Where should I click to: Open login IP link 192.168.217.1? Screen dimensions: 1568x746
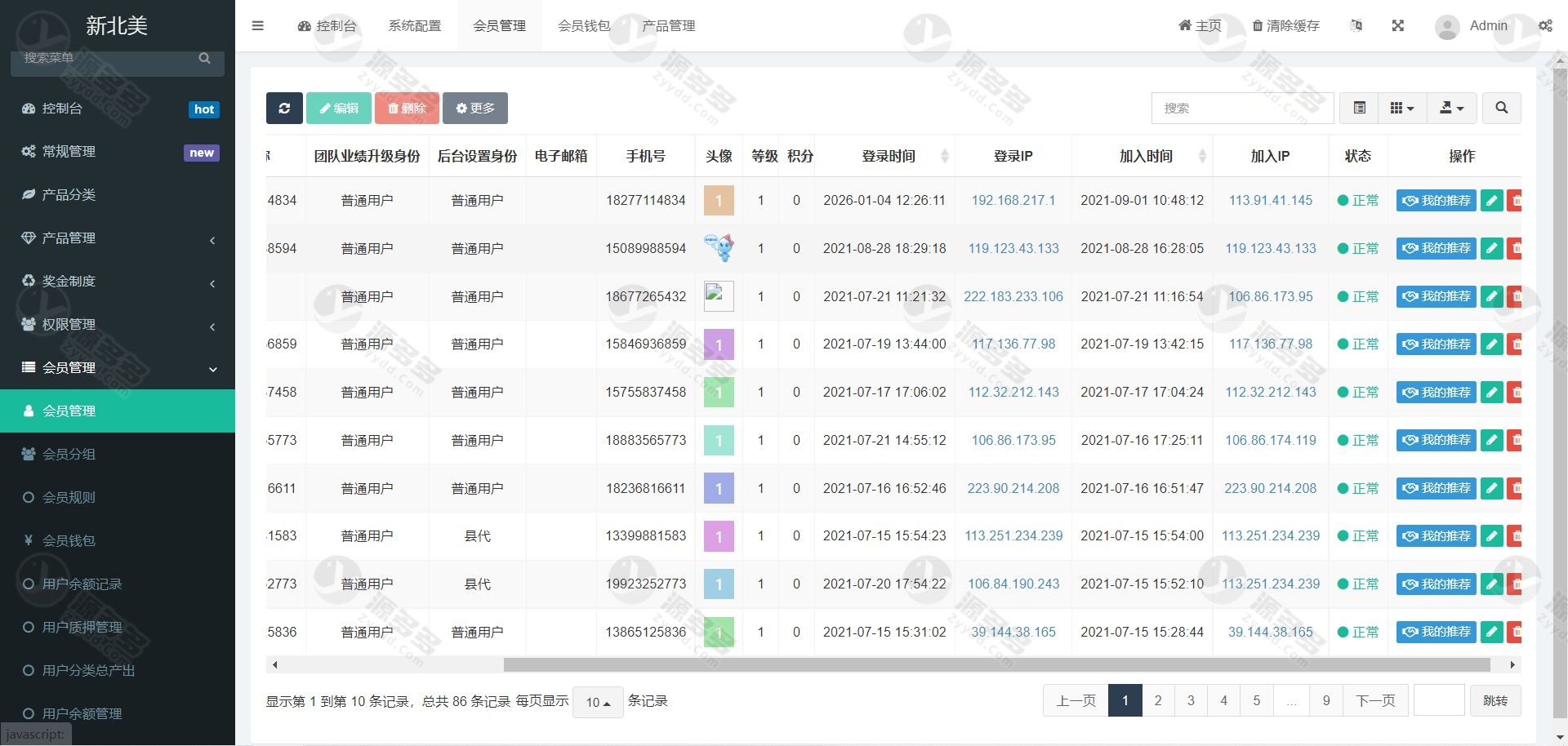[x=1013, y=200]
